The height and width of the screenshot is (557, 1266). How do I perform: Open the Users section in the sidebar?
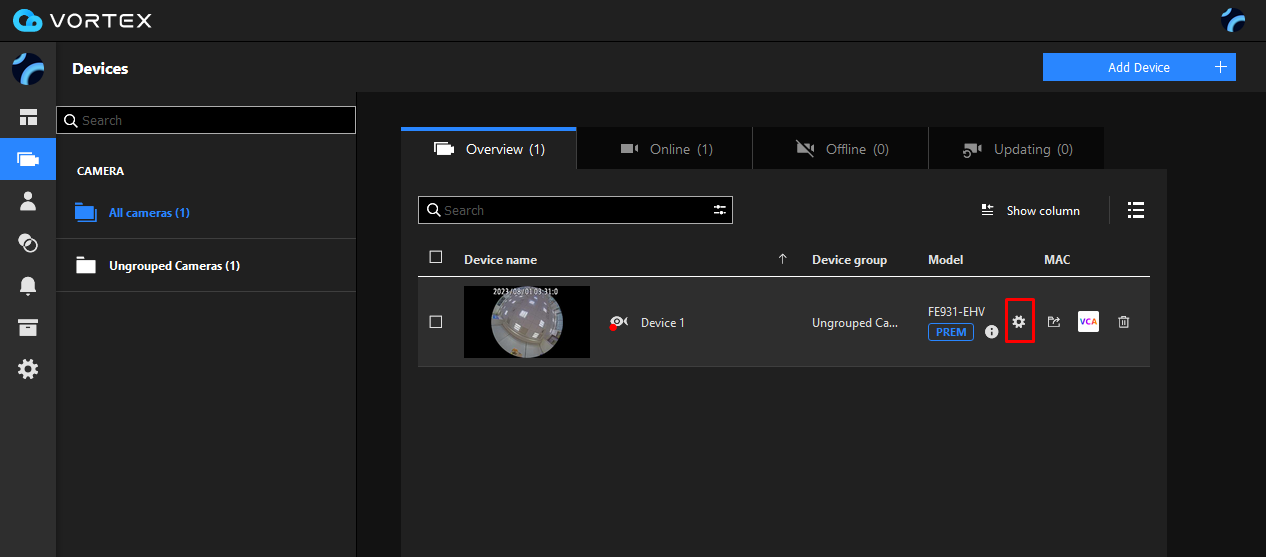[28, 201]
